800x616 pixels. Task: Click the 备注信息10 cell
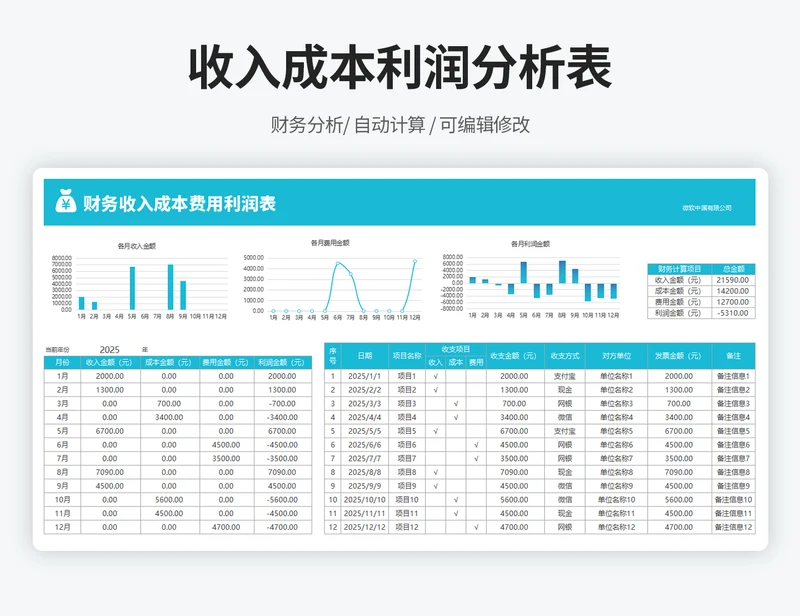pyautogui.click(x=733, y=500)
